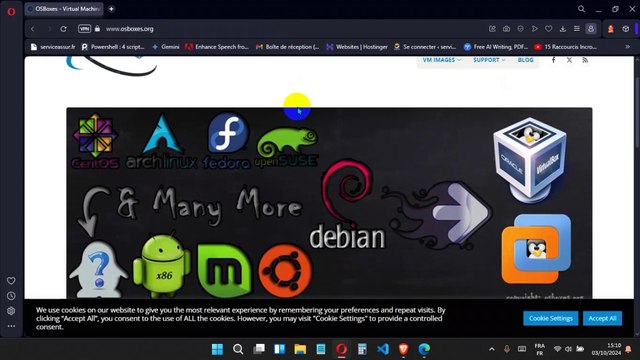
Task: Open the OSBoxes Facebook icon
Action: click(x=553, y=60)
